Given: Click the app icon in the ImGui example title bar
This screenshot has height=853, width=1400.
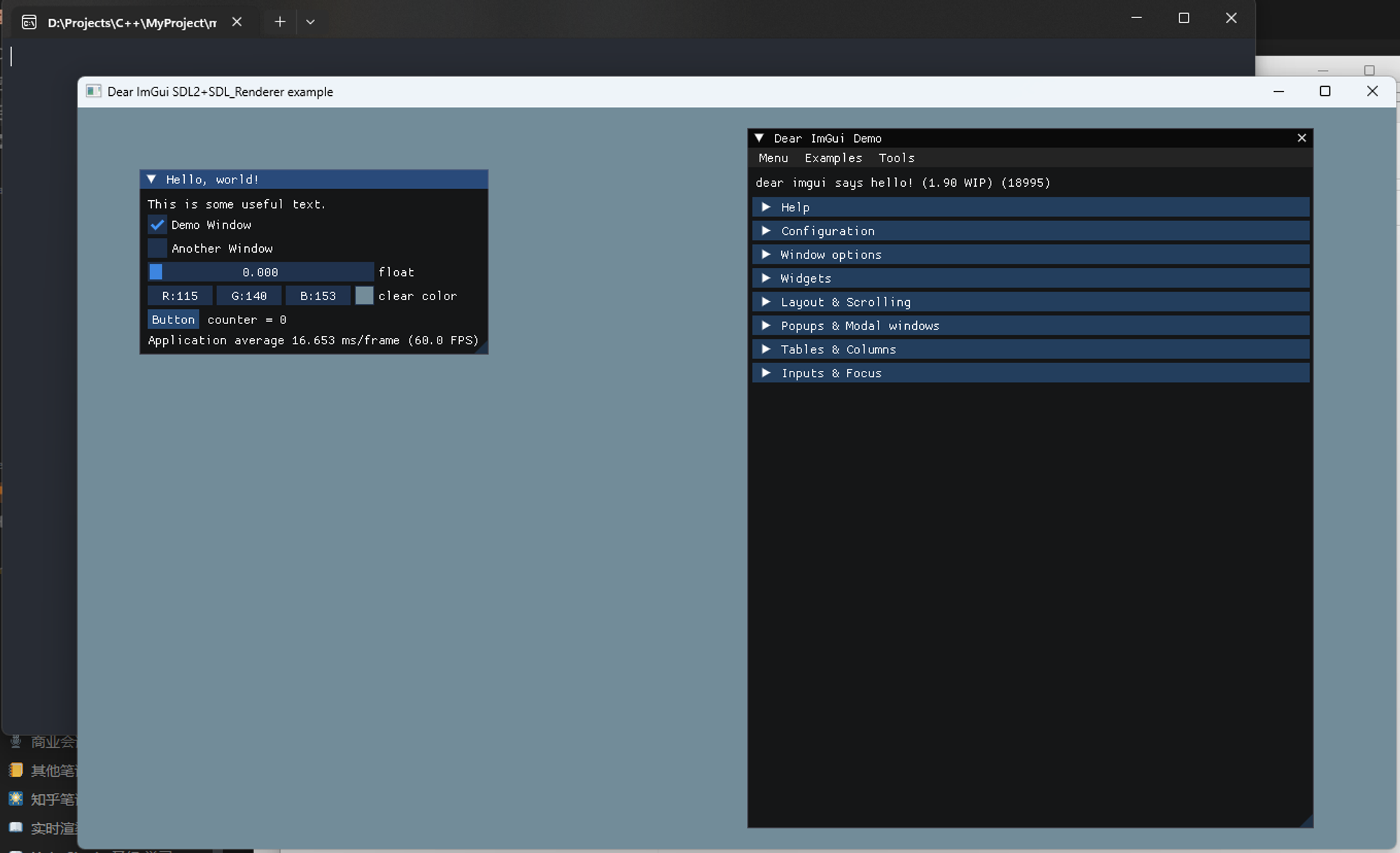Looking at the screenshot, I should coord(93,91).
